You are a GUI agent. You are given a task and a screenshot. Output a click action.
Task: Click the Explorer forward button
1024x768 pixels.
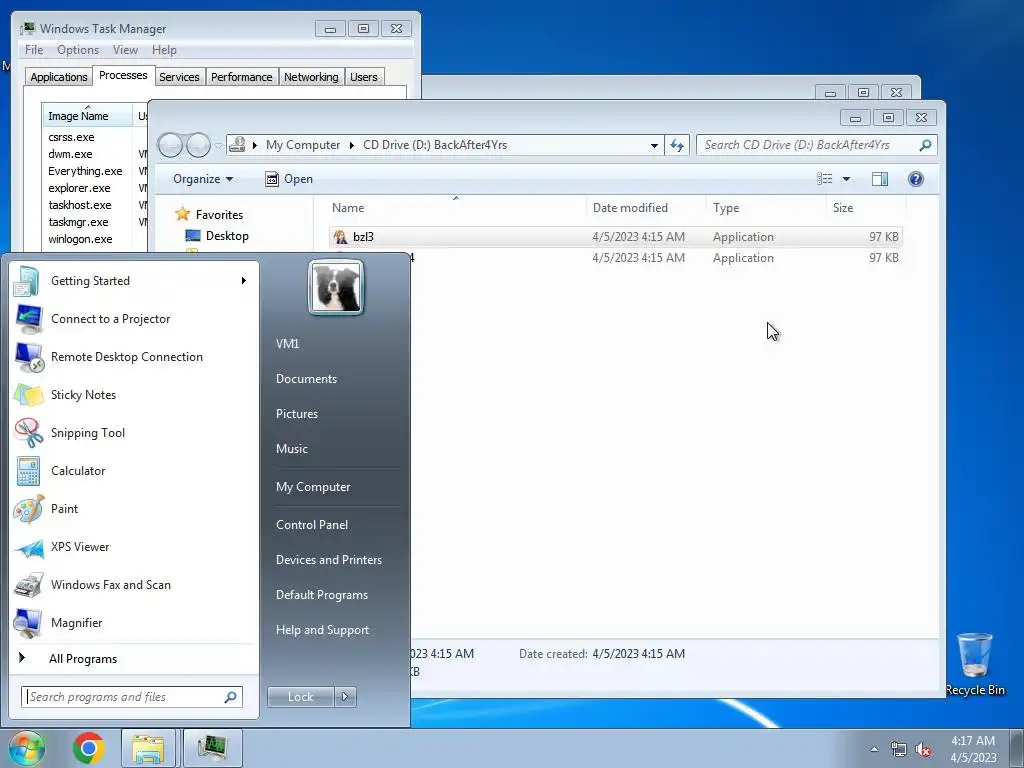[x=199, y=145]
